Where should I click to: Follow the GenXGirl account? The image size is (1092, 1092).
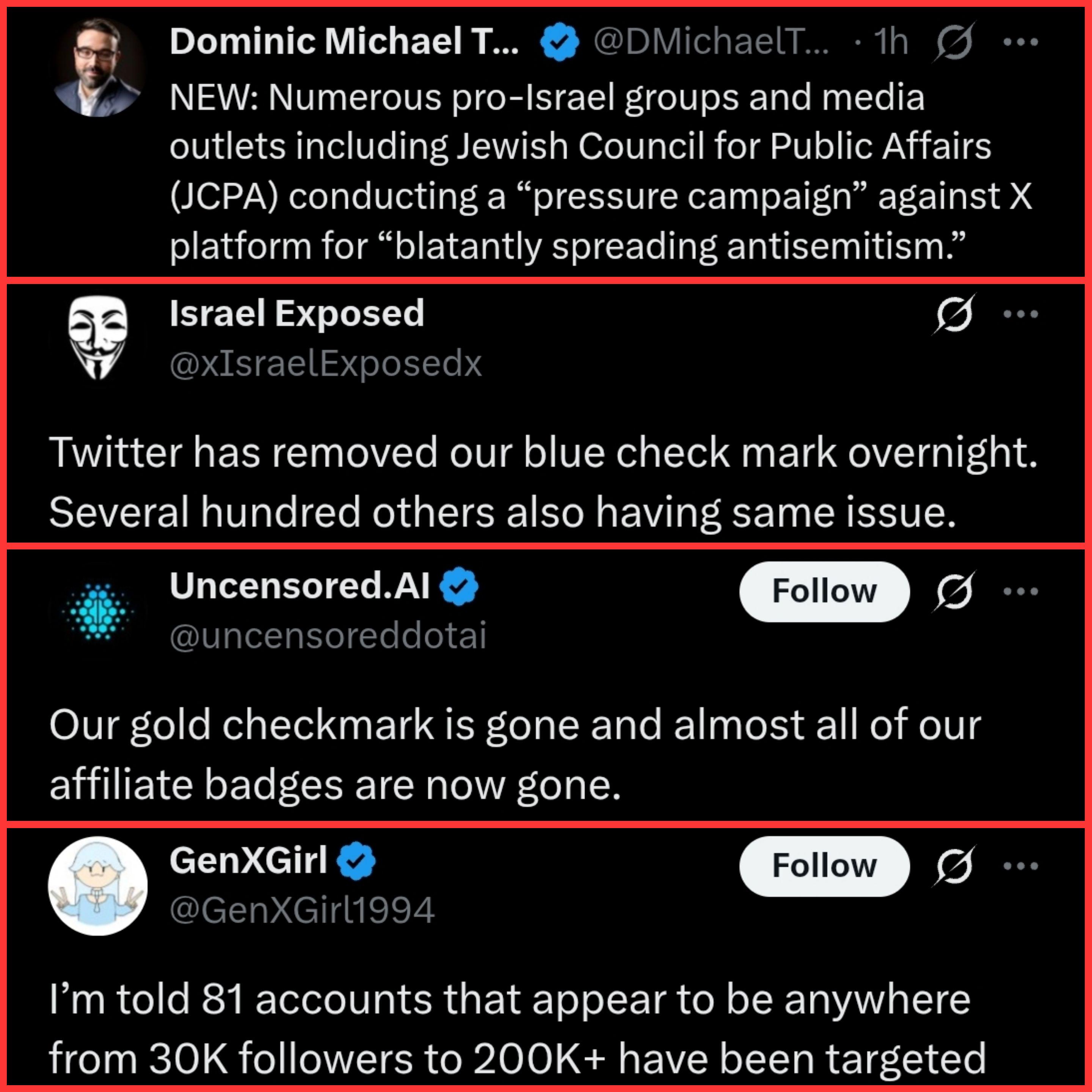pos(824,866)
